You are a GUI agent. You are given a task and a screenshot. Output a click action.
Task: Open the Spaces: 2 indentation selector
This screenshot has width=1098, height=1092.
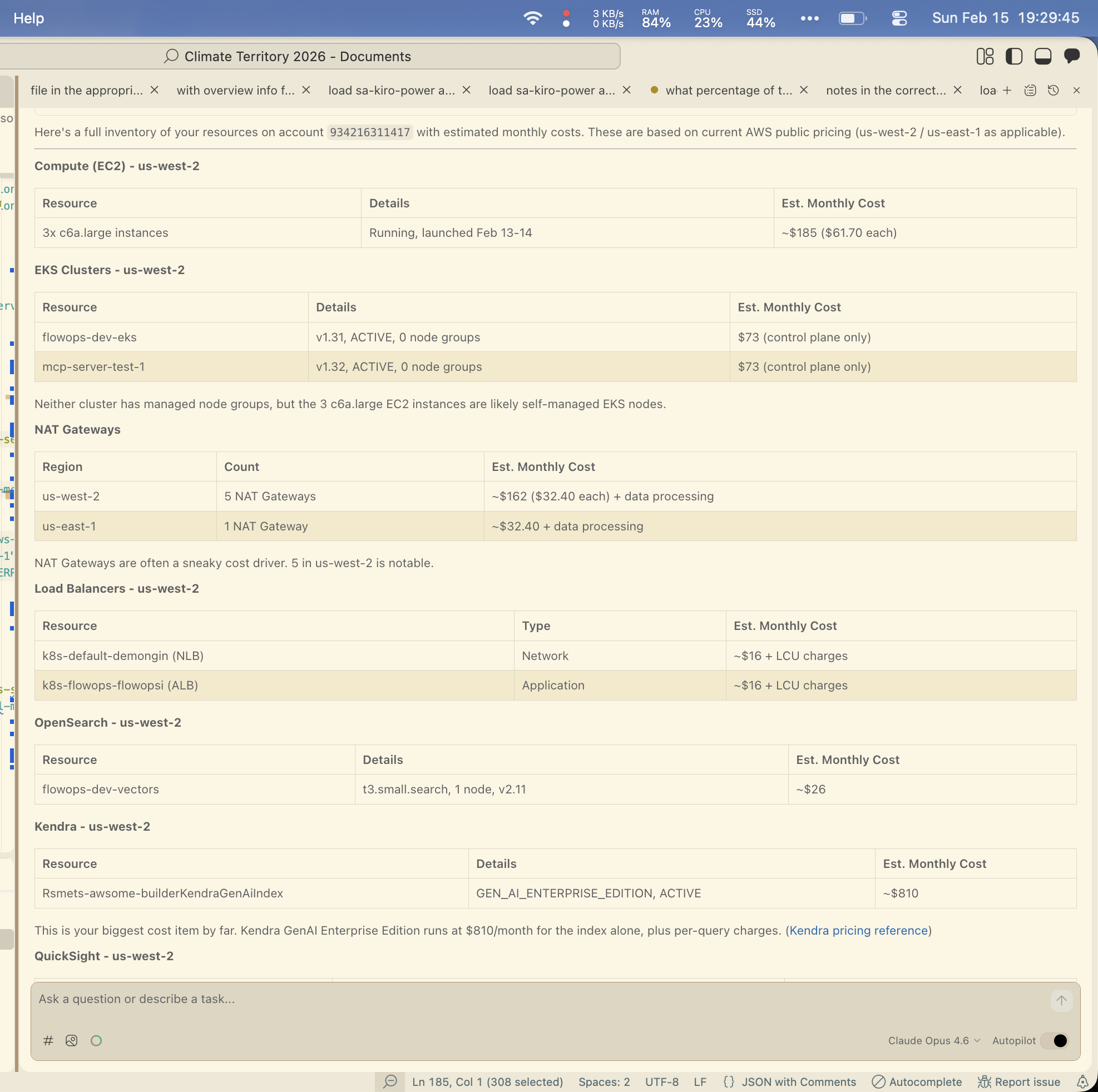[604, 1082]
